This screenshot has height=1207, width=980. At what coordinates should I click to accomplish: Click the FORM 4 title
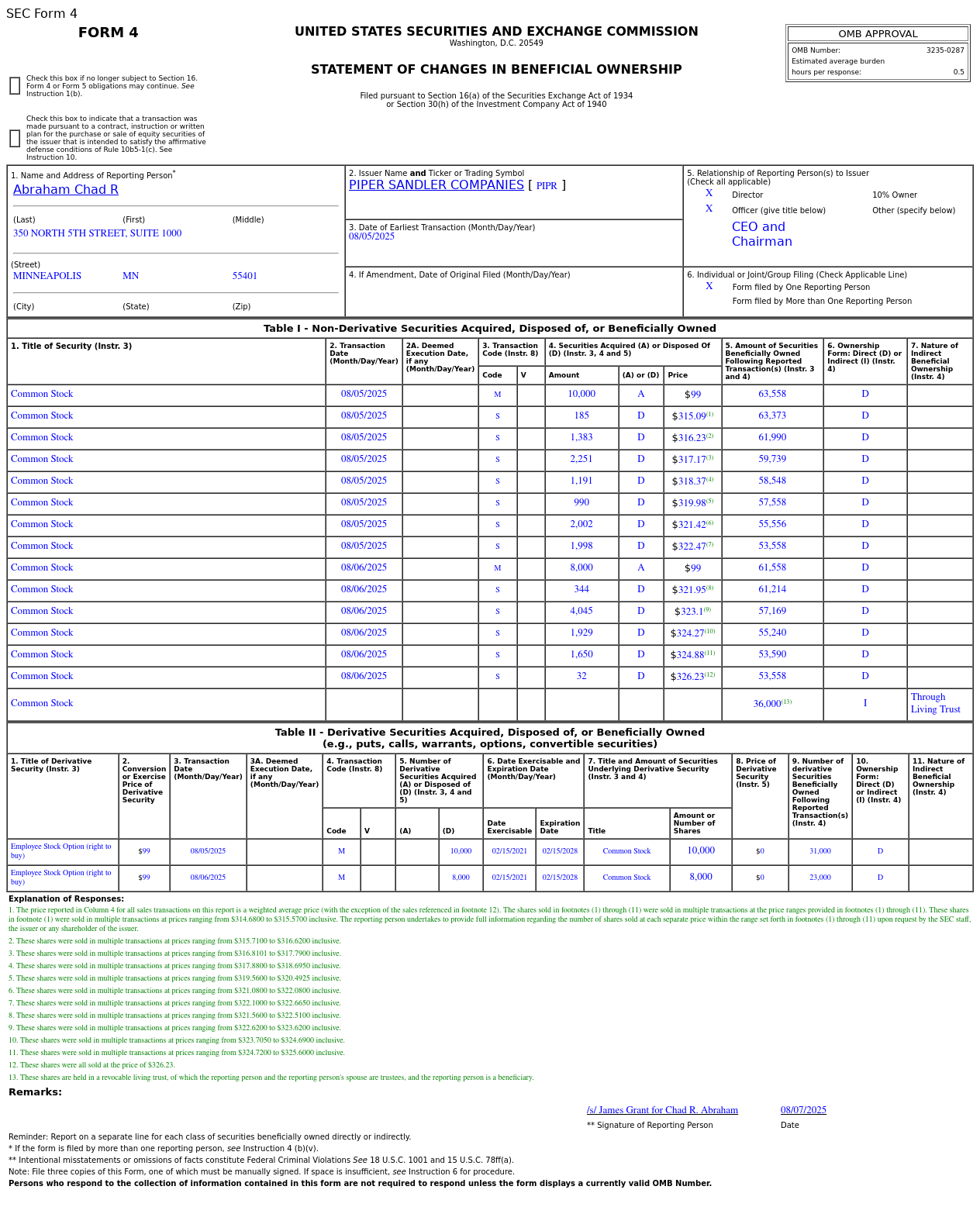pos(109,33)
